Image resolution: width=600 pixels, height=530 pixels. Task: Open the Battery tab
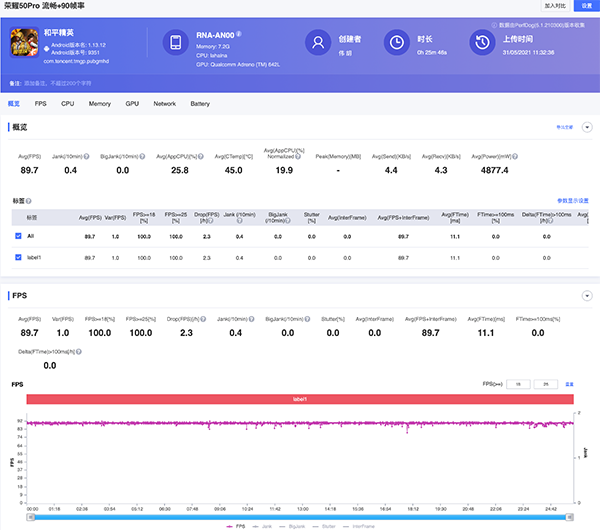tap(199, 103)
